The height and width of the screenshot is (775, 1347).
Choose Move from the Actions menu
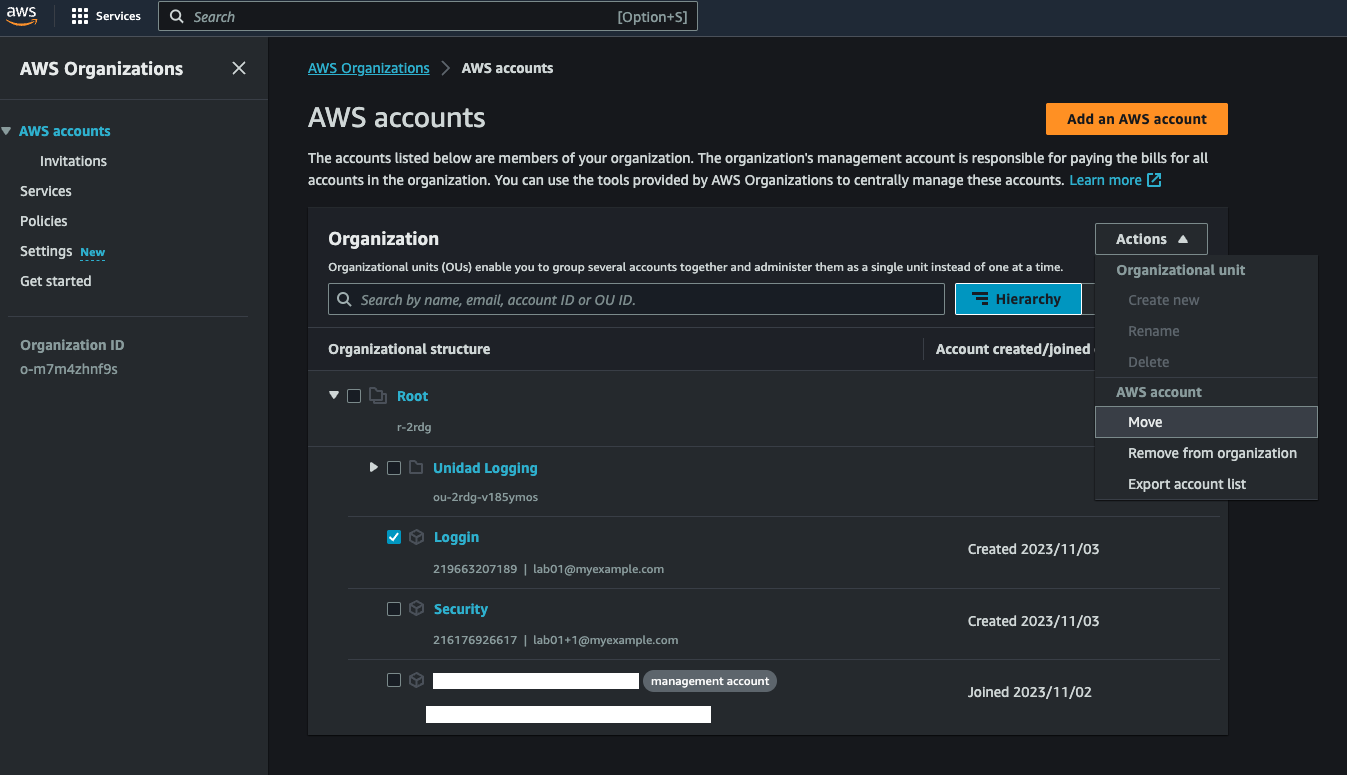(1145, 422)
